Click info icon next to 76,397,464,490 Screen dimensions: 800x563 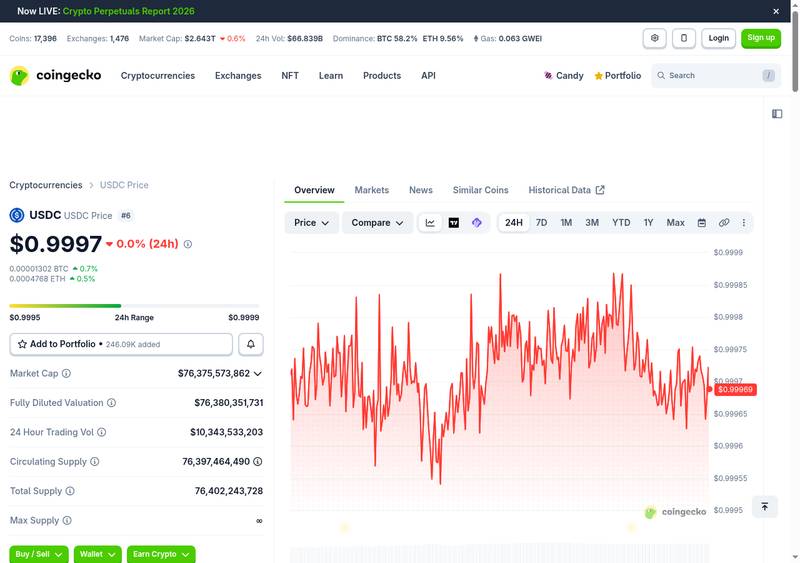[258, 461]
